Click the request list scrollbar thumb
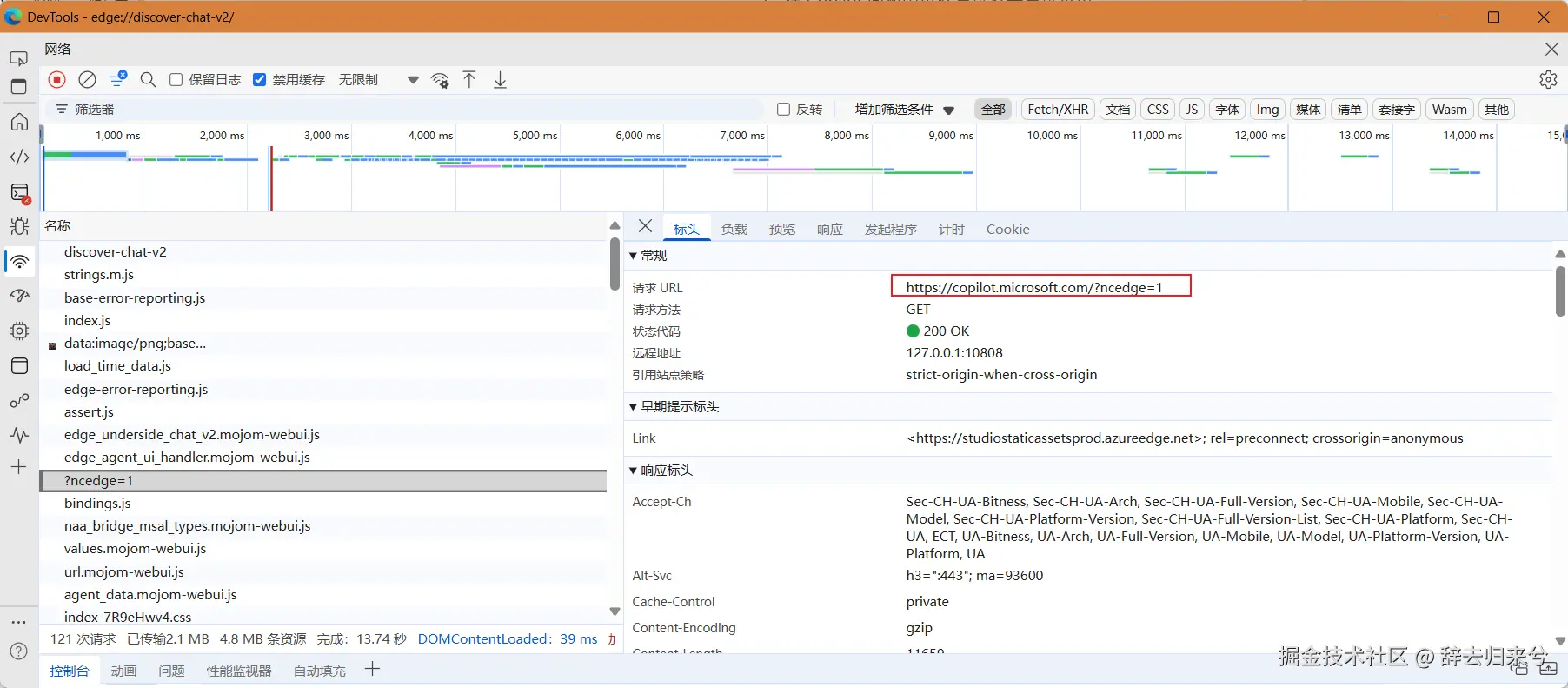1568x688 pixels. click(x=615, y=264)
